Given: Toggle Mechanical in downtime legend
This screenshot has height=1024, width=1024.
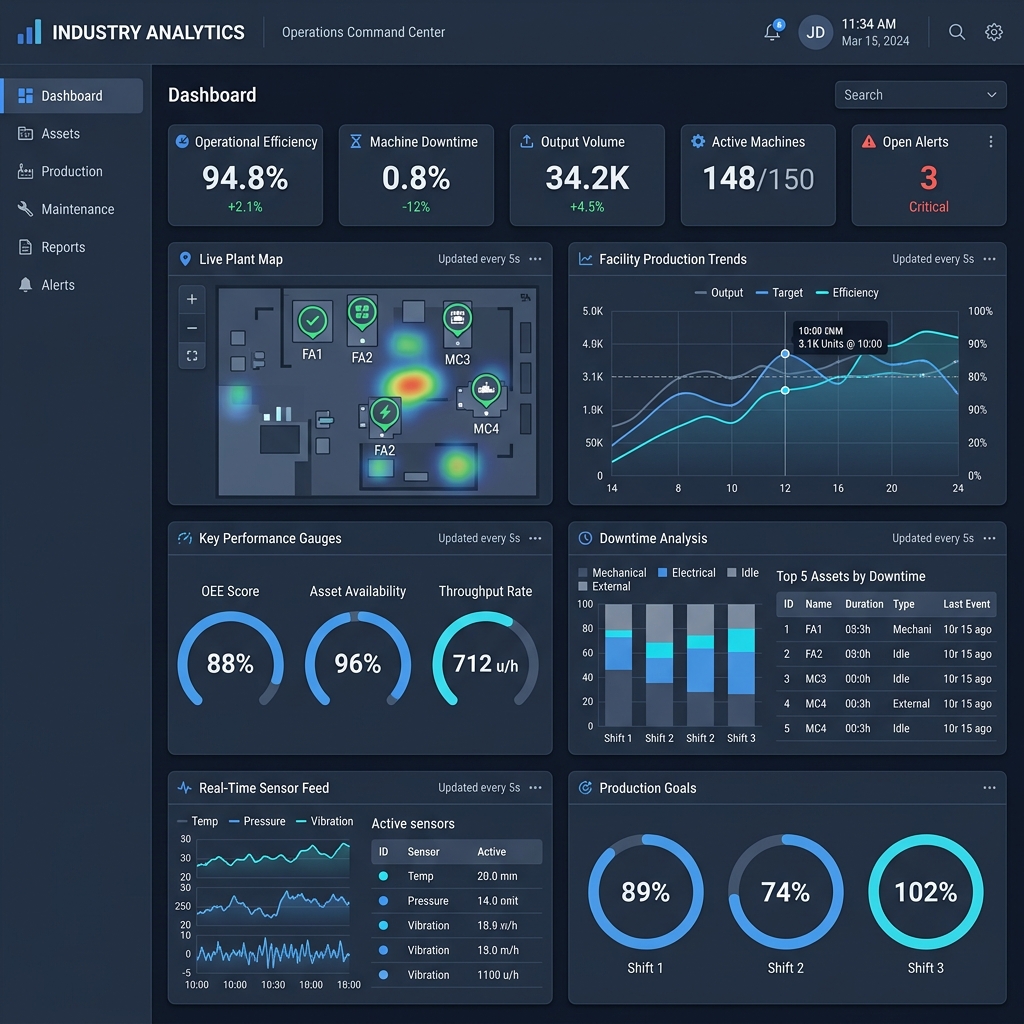Looking at the screenshot, I should (x=612, y=573).
